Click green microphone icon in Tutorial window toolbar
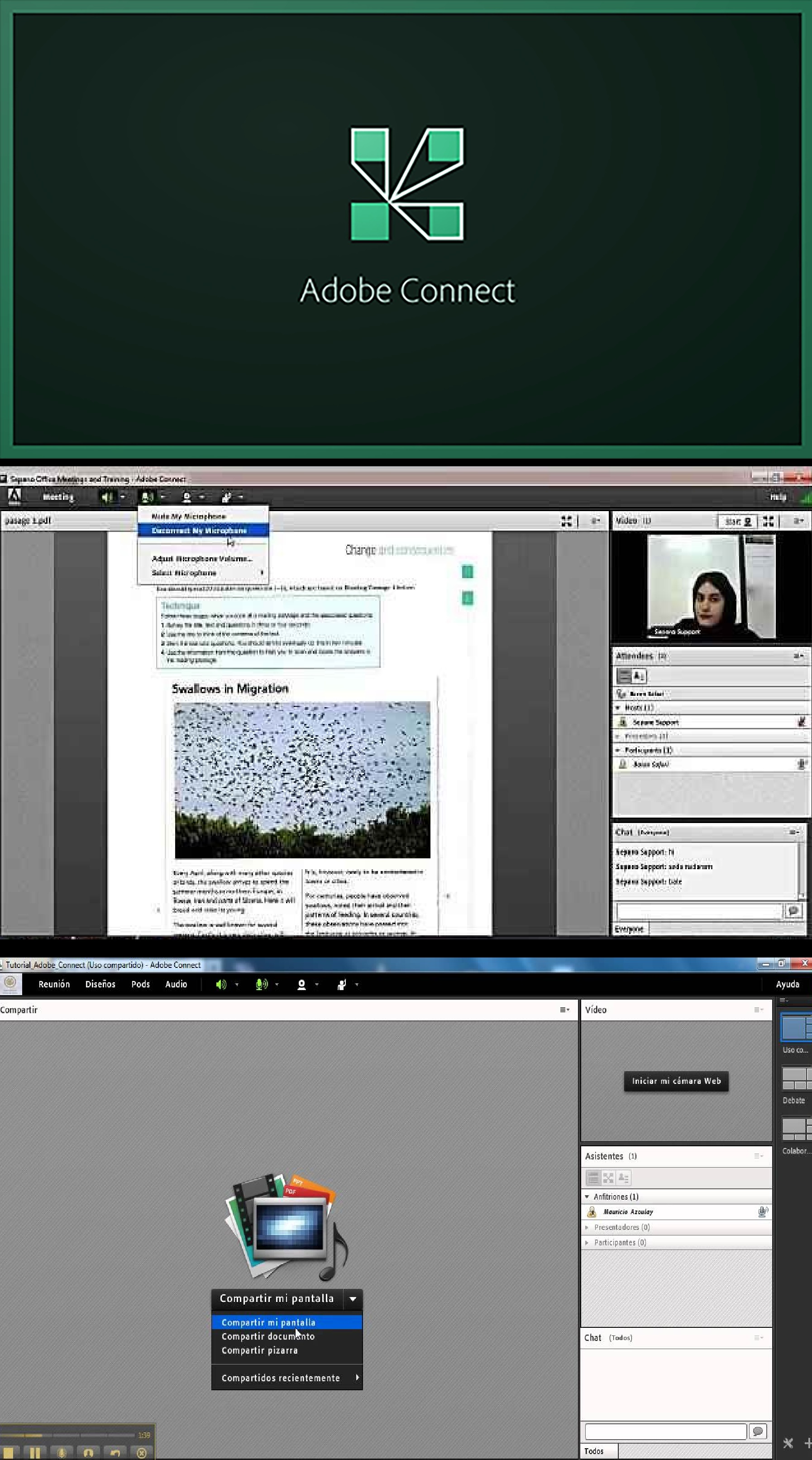812x1460 pixels. click(261, 985)
